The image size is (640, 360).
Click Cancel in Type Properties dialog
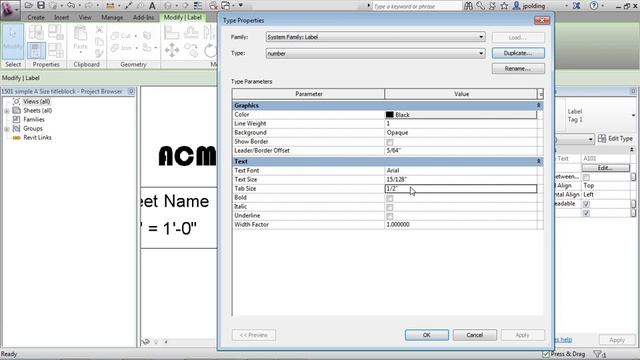tap(475, 335)
